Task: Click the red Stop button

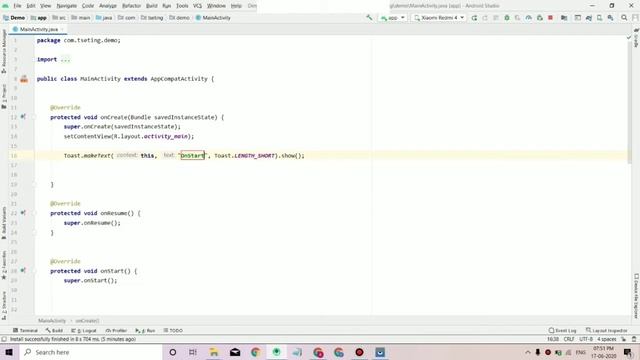Action: pyautogui.click(x=550, y=18)
